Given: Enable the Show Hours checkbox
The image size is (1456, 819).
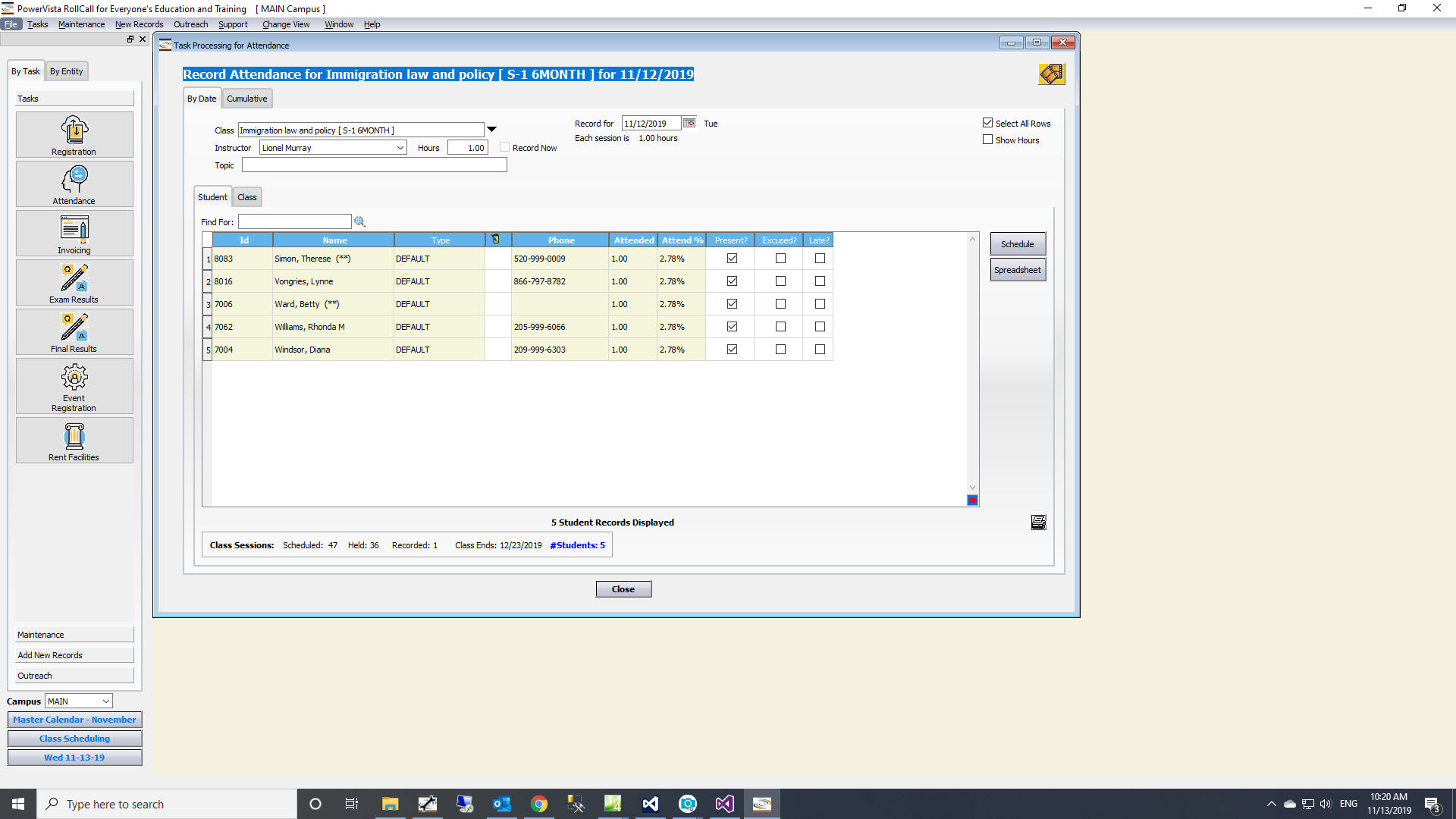Looking at the screenshot, I should pyautogui.click(x=987, y=140).
